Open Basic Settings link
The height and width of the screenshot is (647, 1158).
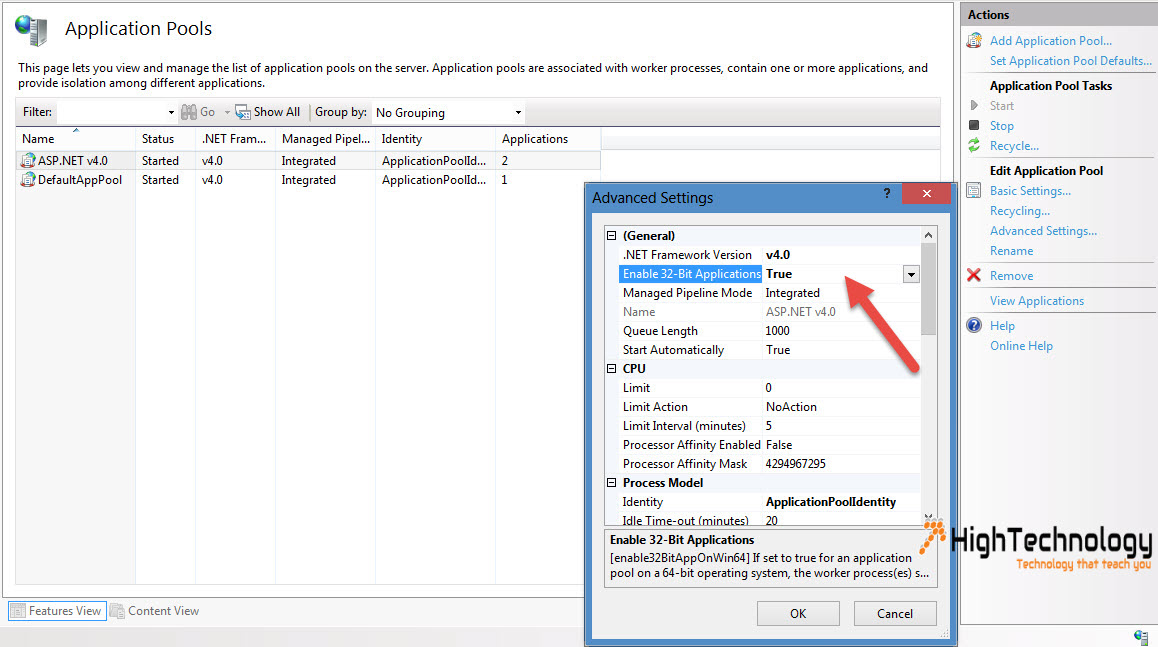coord(1030,191)
